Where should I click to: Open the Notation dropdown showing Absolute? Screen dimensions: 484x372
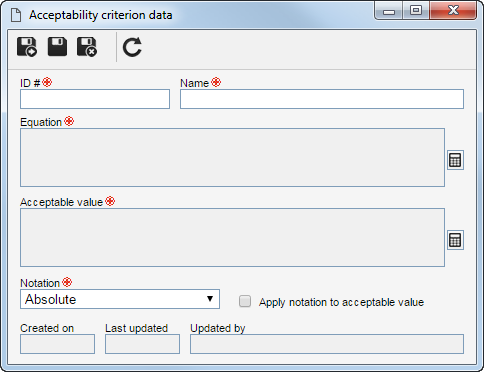click(120, 299)
